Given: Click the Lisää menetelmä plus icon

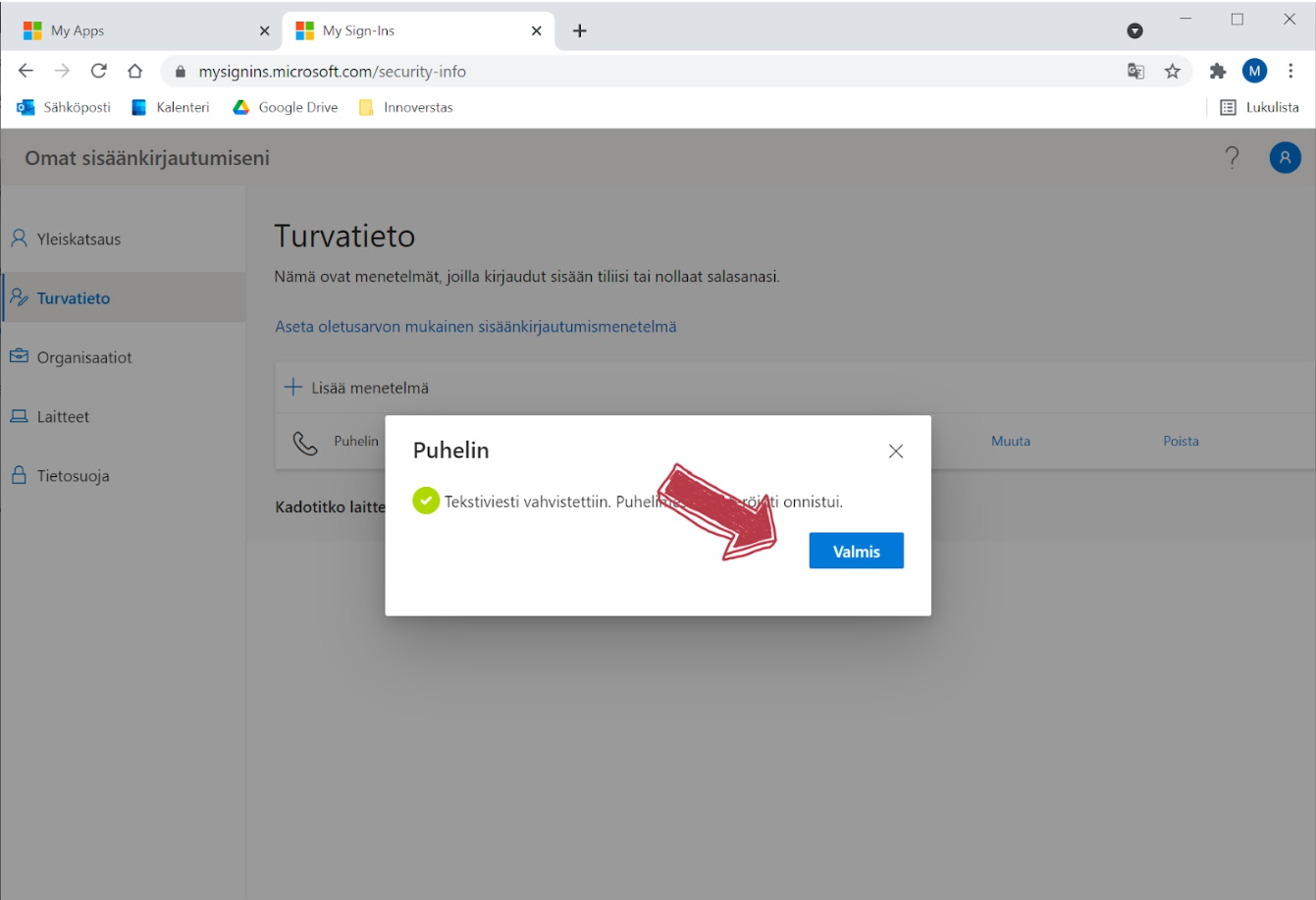Looking at the screenshot, I should click(292, 387).
